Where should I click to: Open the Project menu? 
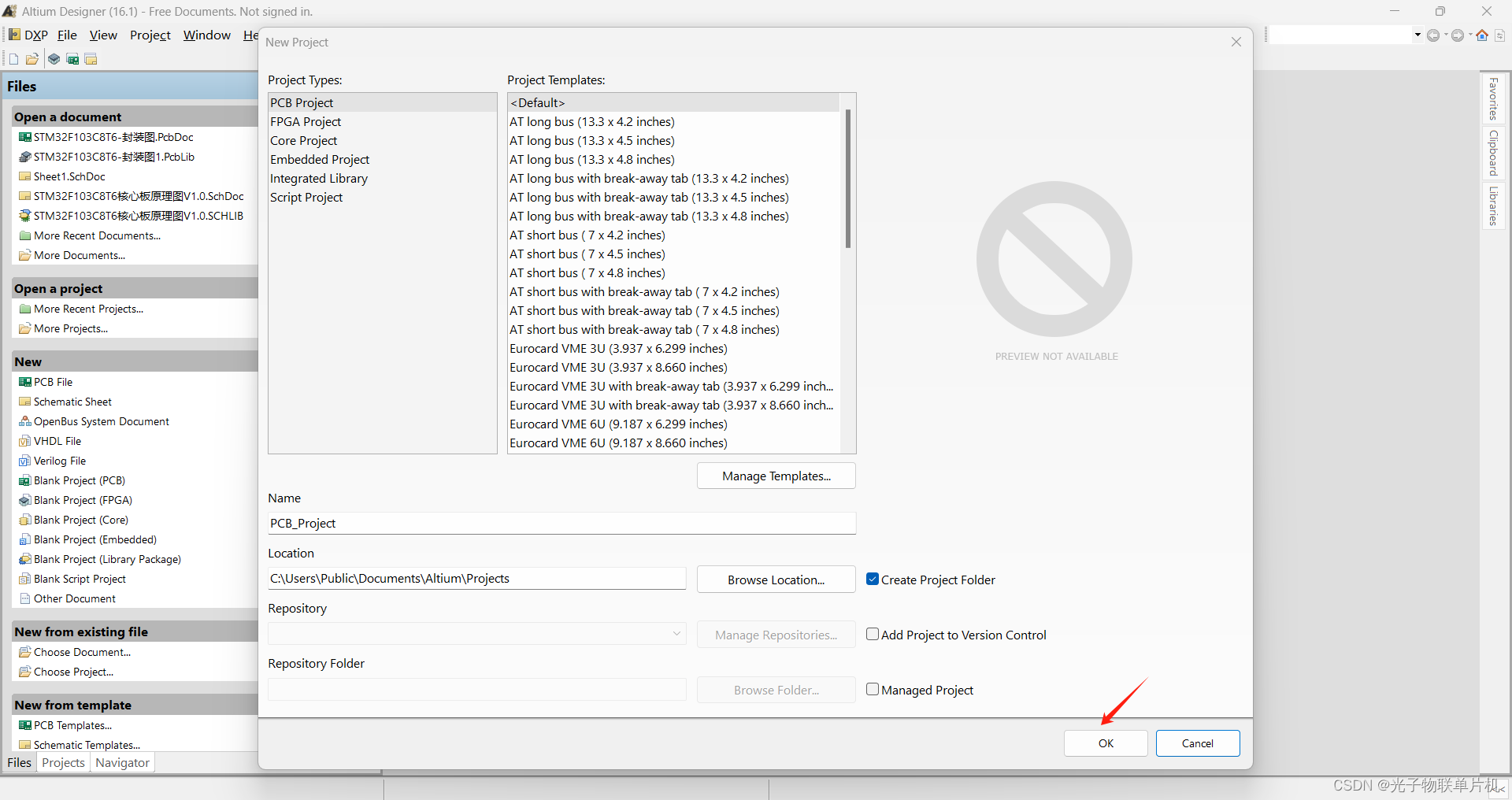[150, 35]
